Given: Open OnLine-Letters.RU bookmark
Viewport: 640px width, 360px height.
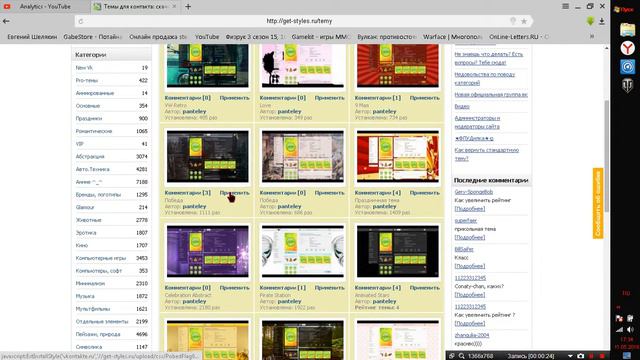Looking at the screenshot, I should (x=518, y=36).
